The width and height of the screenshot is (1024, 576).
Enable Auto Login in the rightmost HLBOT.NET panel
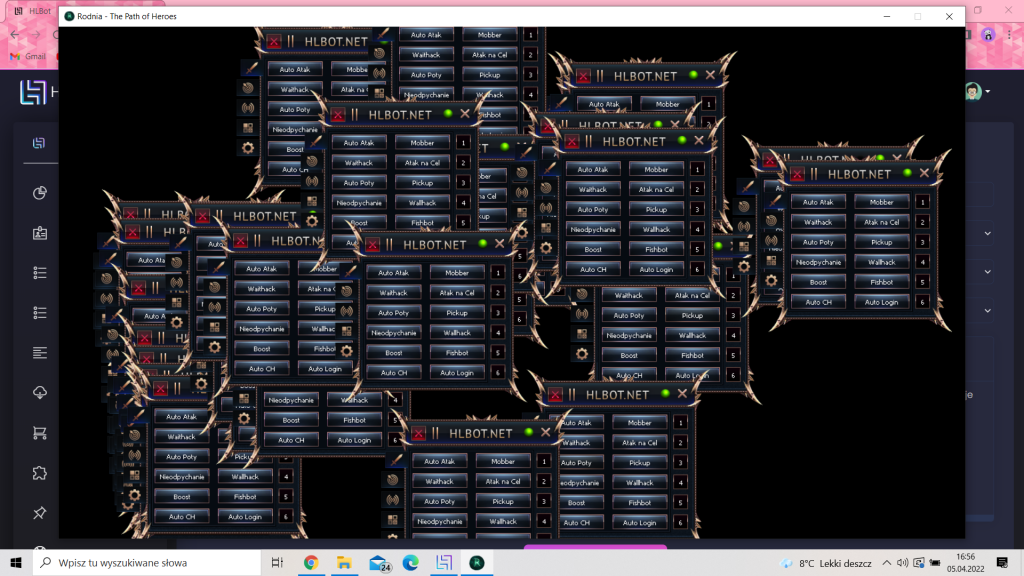tap(881, 302)
